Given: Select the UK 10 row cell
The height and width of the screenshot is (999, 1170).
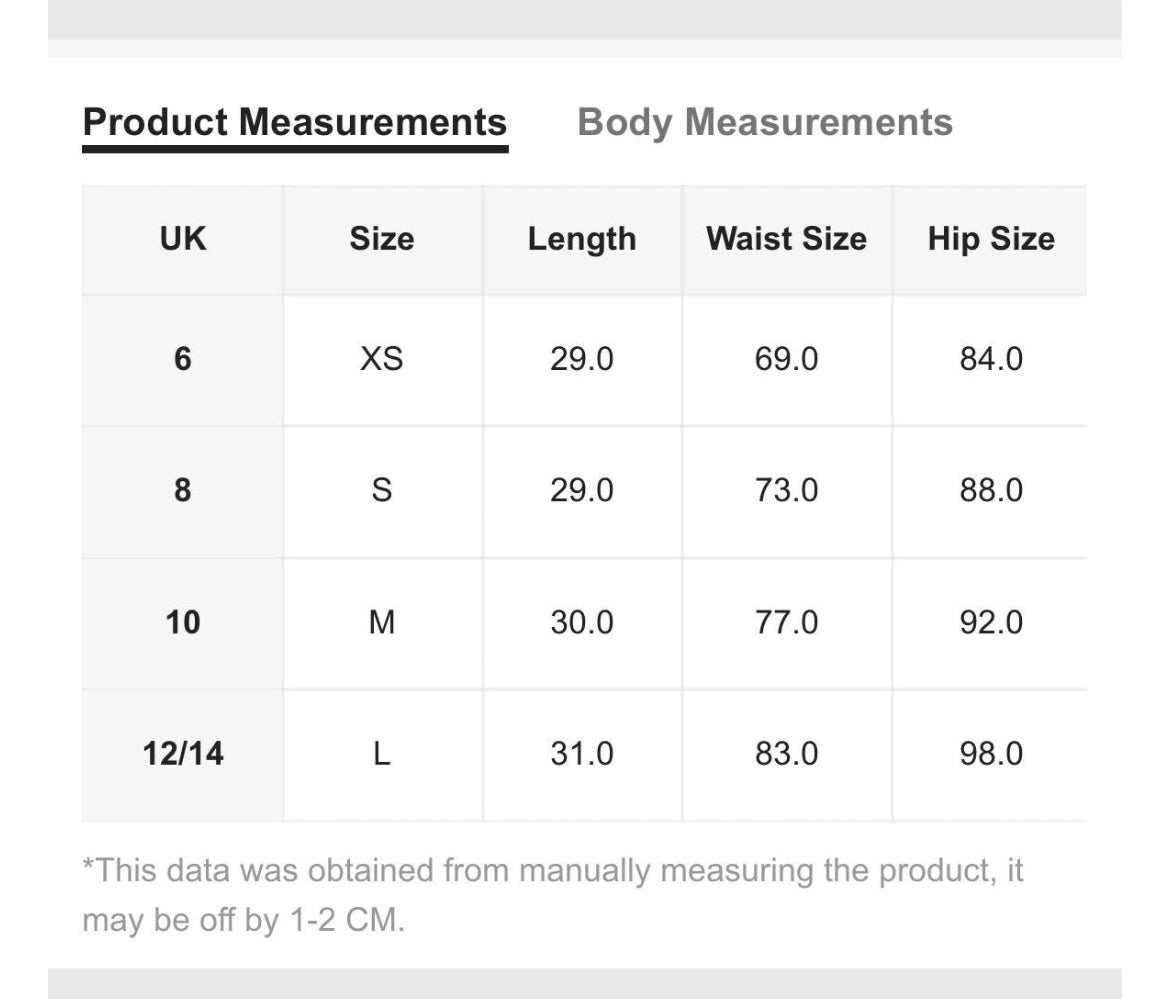Looking at the screenshot, I should coord(183,623).
